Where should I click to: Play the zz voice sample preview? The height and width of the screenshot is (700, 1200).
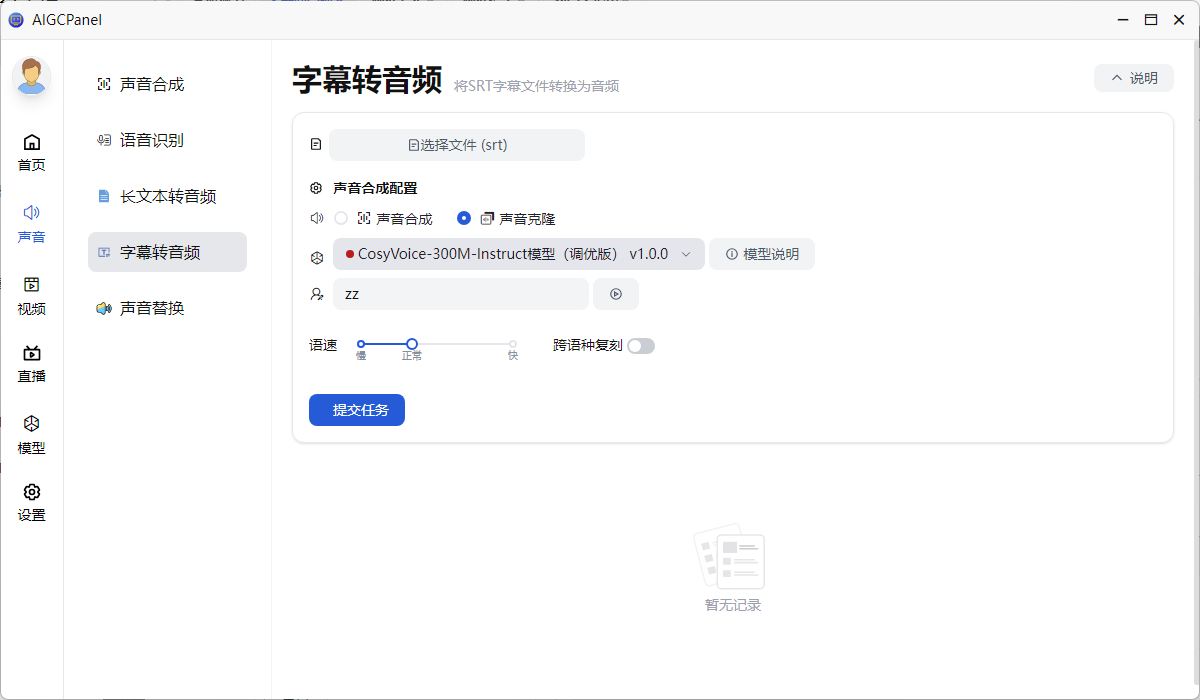coord(616,294)
